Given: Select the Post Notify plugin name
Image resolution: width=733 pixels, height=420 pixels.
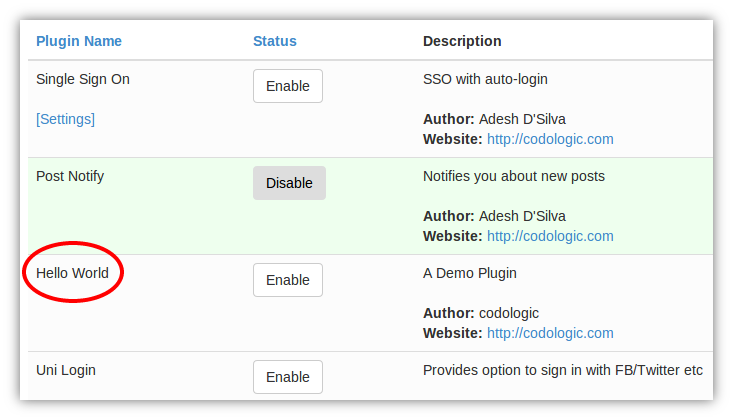Looking at the screenshot, I should 70,176.
